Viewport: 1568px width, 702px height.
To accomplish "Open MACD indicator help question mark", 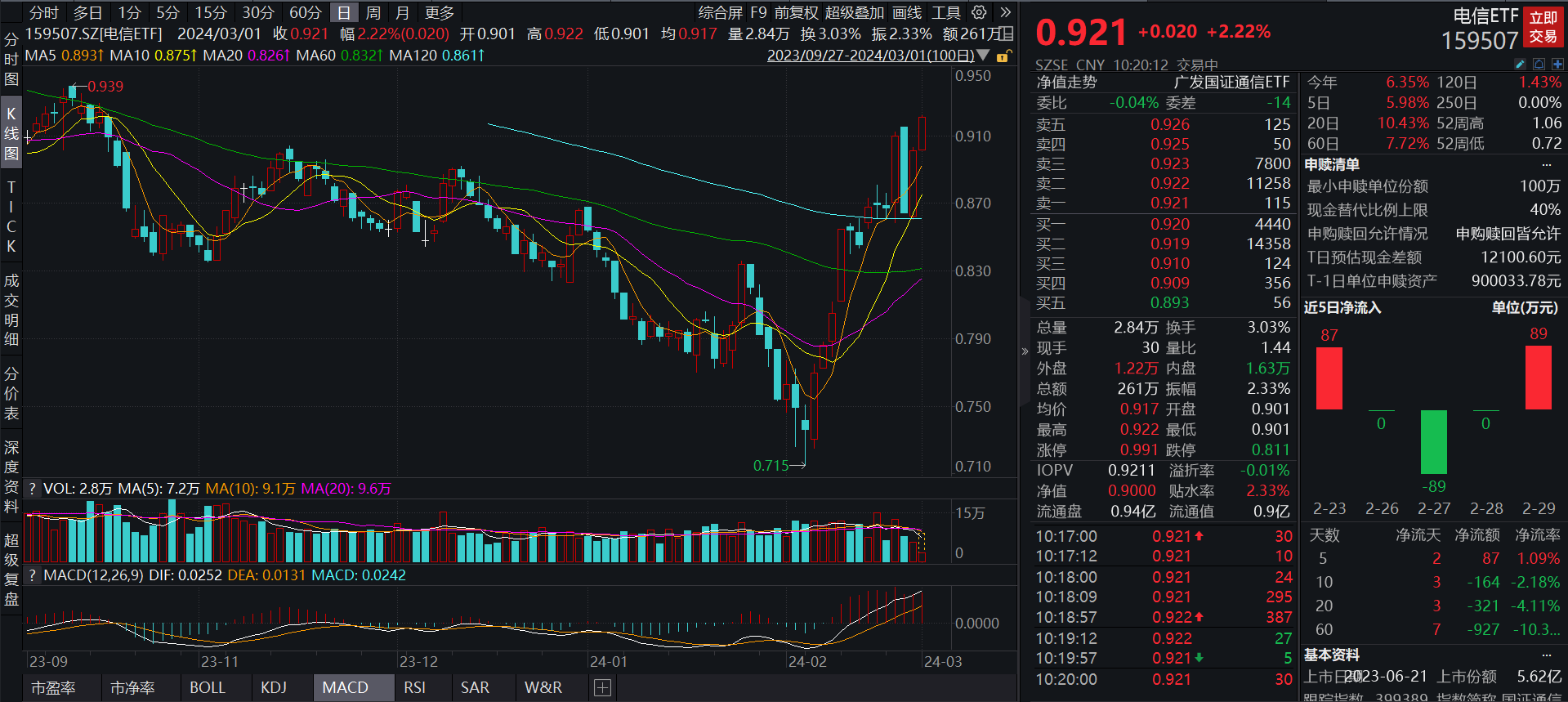I will pyautogui.click(x=32, y=575).
